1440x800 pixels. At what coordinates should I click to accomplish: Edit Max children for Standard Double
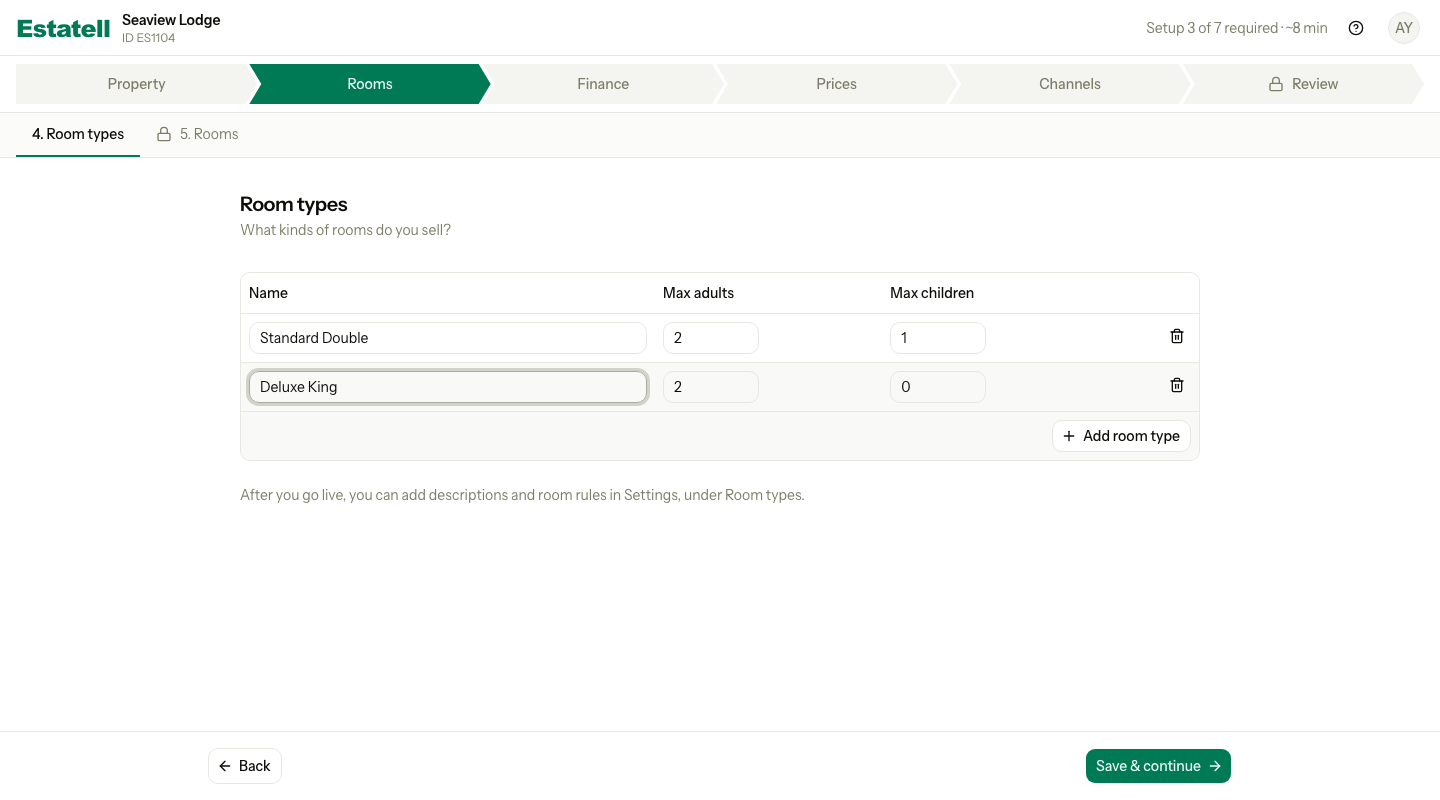tap(938, 338)
